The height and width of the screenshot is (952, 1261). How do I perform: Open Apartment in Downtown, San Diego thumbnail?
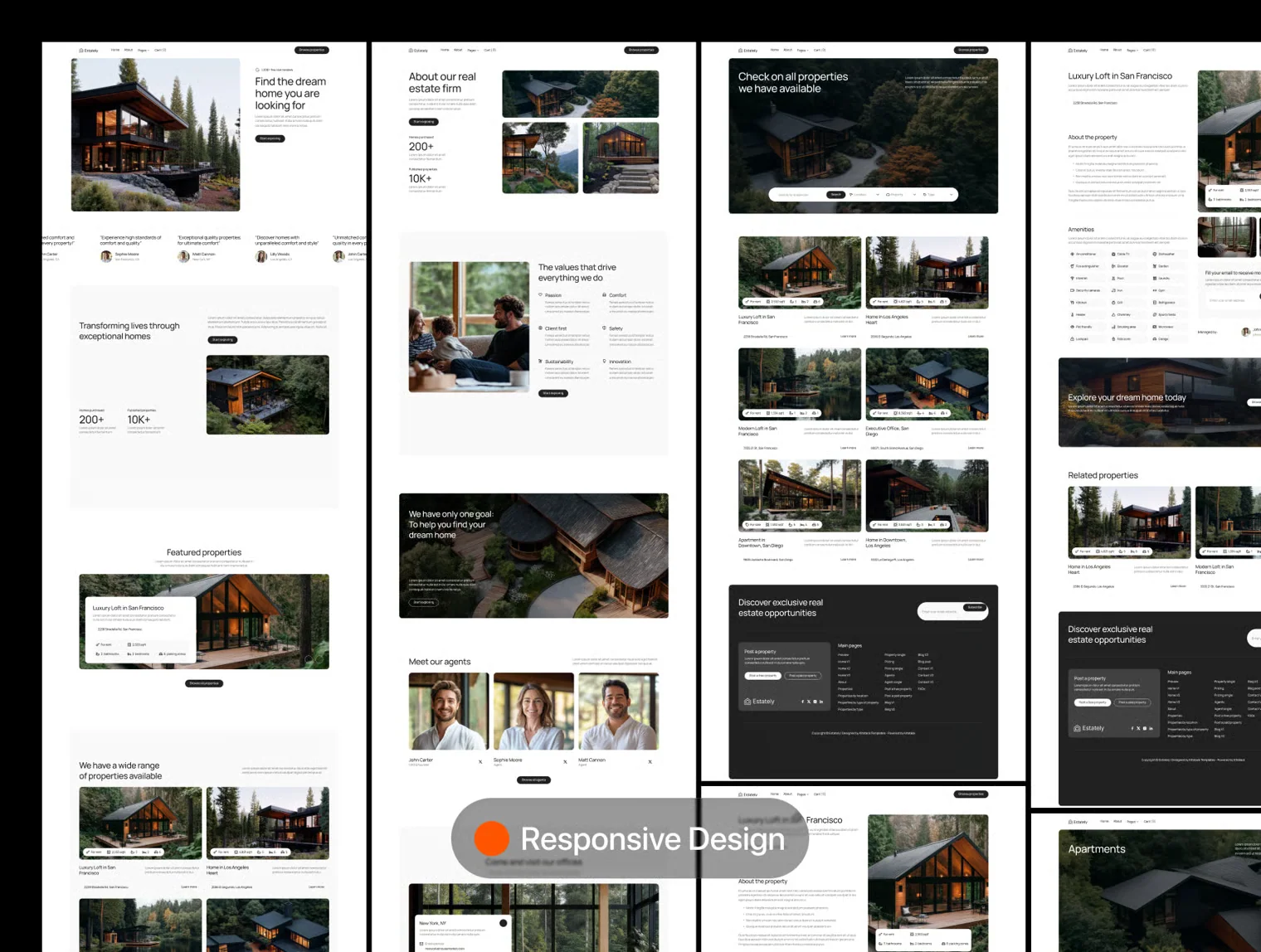pyautogui.click(x=800, y=496)
